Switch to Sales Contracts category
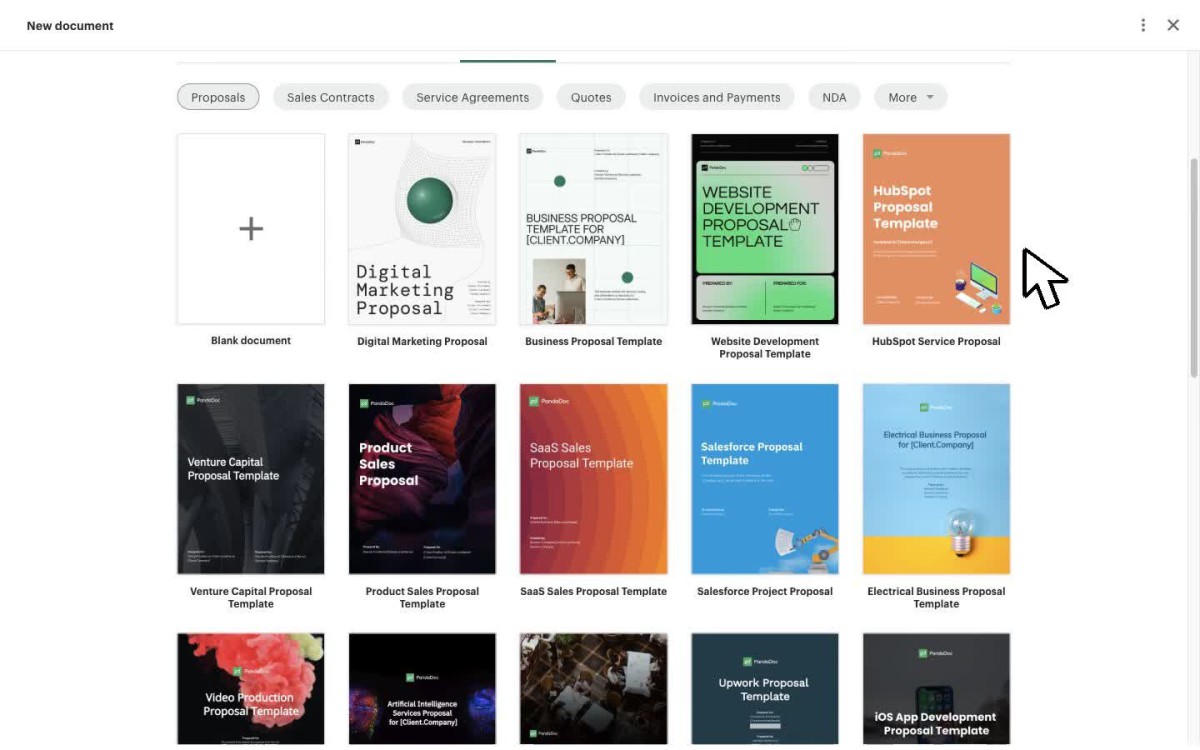This screenshot has height=750, width=1200. [331, 97]
